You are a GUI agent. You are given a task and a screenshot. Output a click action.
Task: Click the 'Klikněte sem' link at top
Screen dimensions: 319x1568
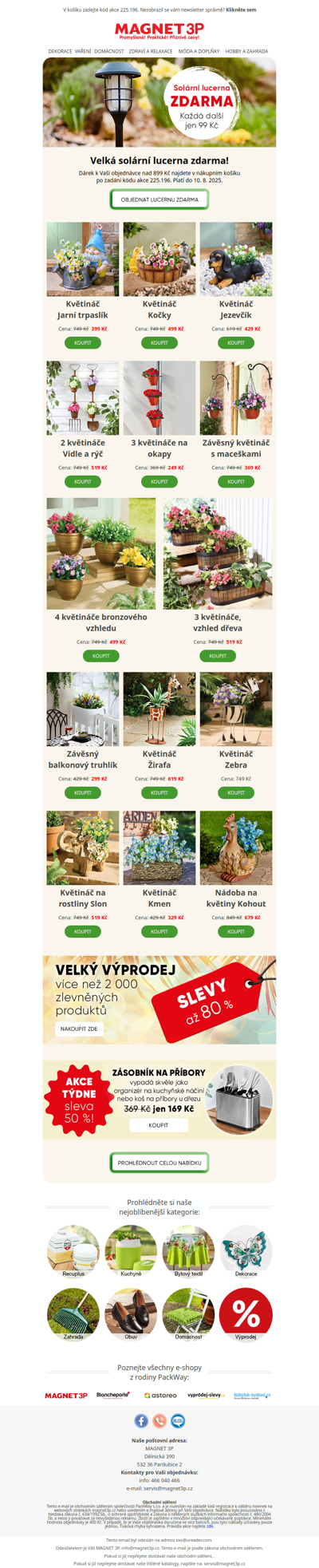(x=241, y=10)
